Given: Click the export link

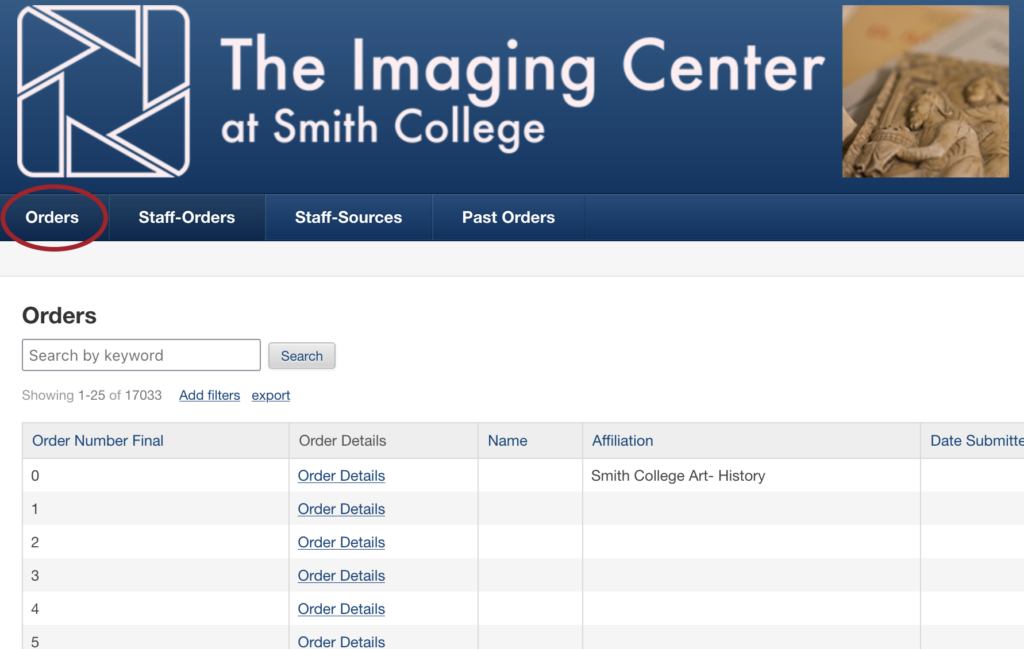Looking at the screenshot, I should [271, 395].
